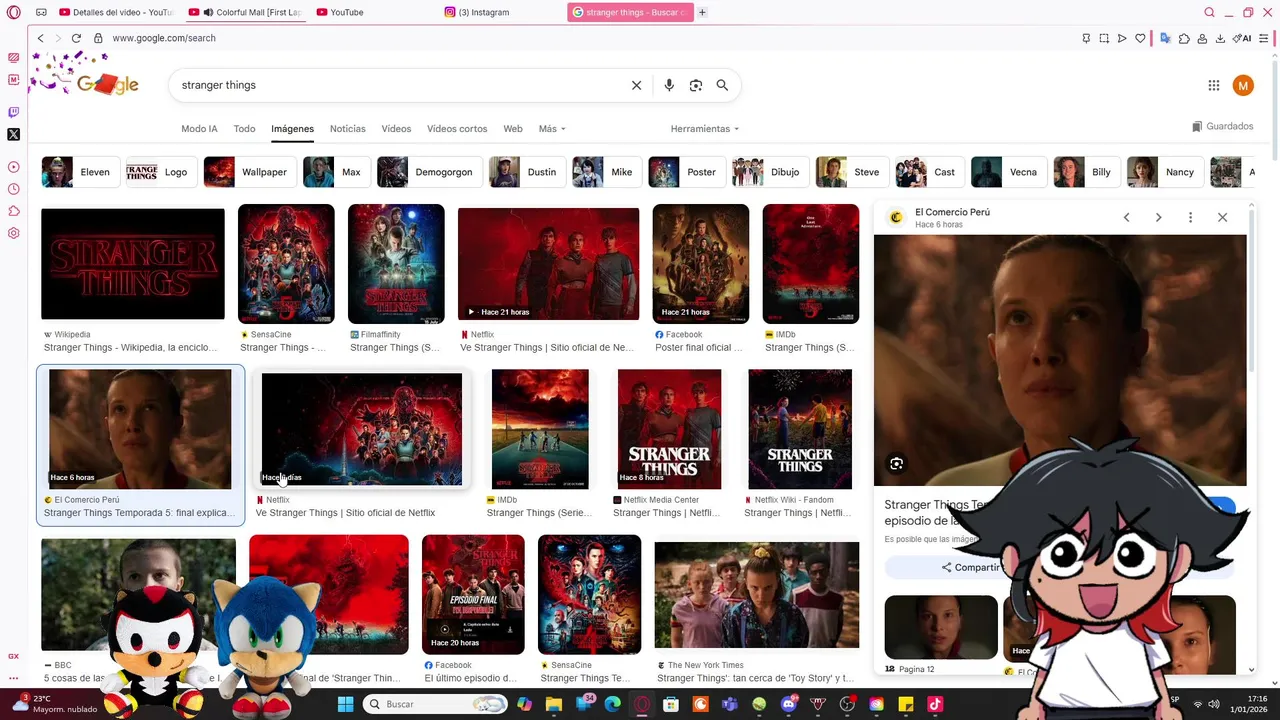Open downloads icon in toolbar
This screenshot has height=720, width=1280.
point(1221,38)
